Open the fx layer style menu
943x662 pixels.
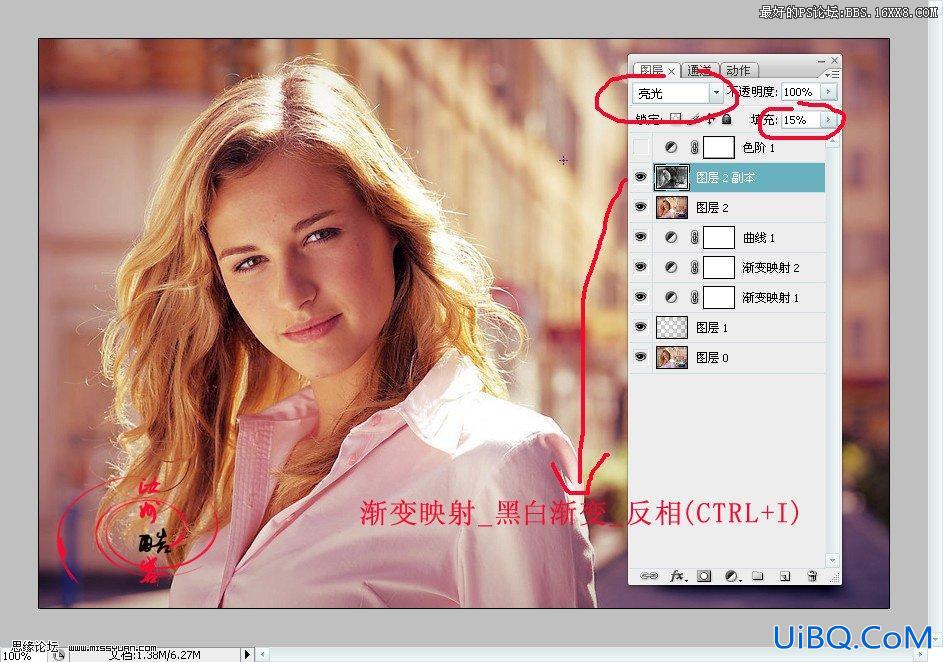tap(678, 575)
